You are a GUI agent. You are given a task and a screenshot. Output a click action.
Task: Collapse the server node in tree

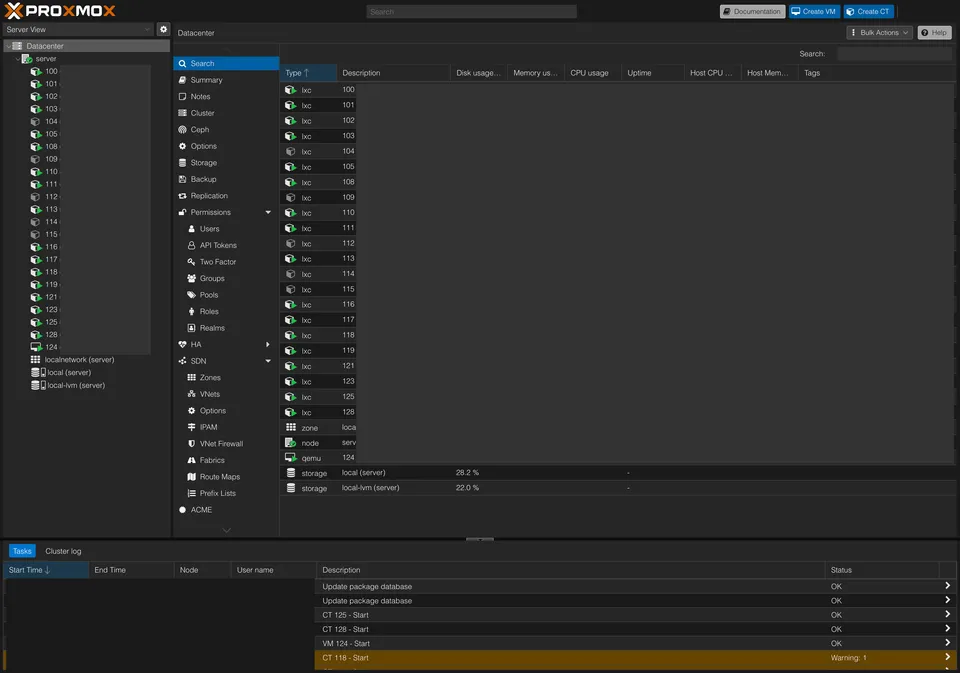point(18,59)
